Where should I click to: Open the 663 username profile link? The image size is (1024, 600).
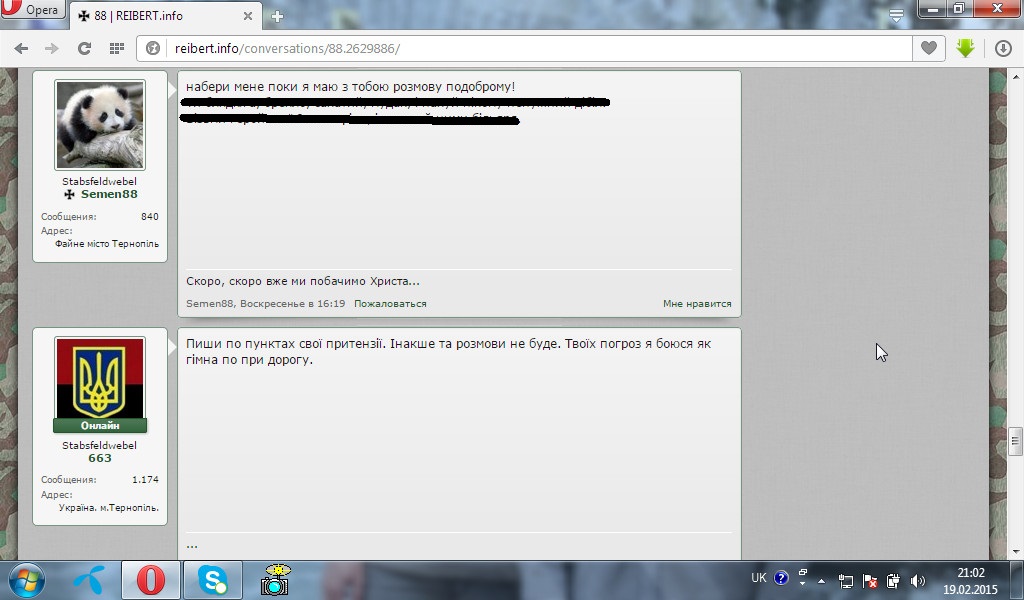tap(100, 458)
